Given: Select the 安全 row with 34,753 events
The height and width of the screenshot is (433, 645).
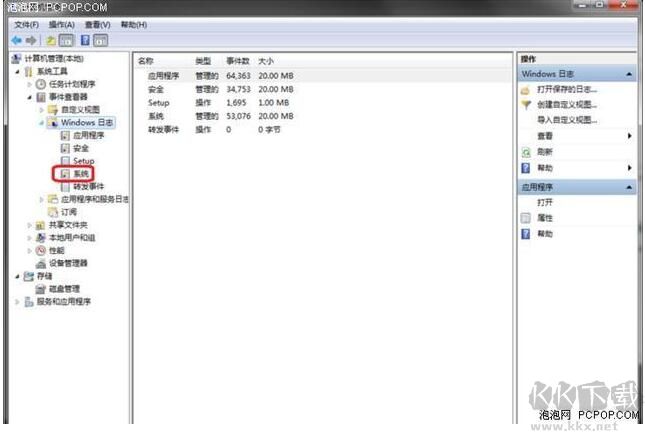Looking at the screenshot, I should tap(323, 90).
